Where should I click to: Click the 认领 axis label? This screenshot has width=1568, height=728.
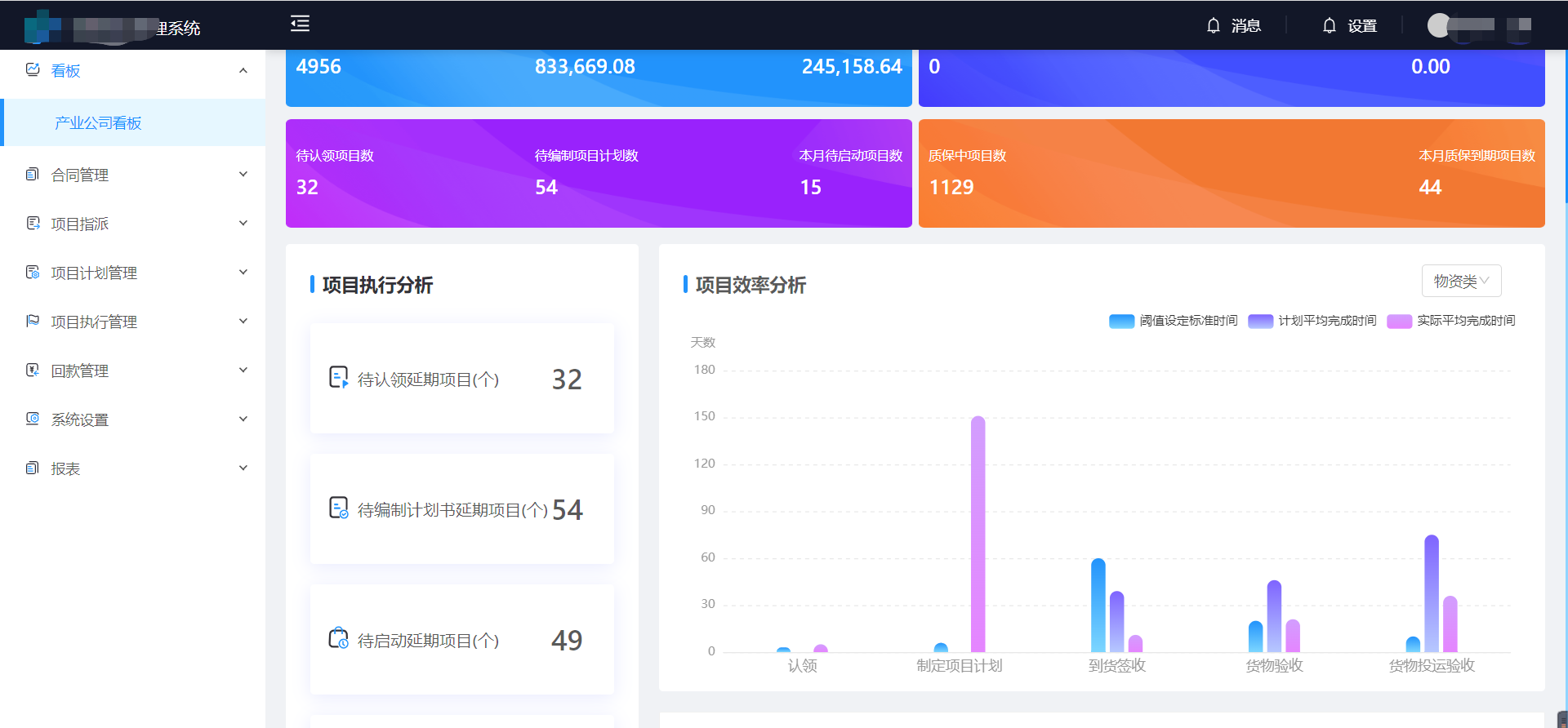[x=802, y=665]
